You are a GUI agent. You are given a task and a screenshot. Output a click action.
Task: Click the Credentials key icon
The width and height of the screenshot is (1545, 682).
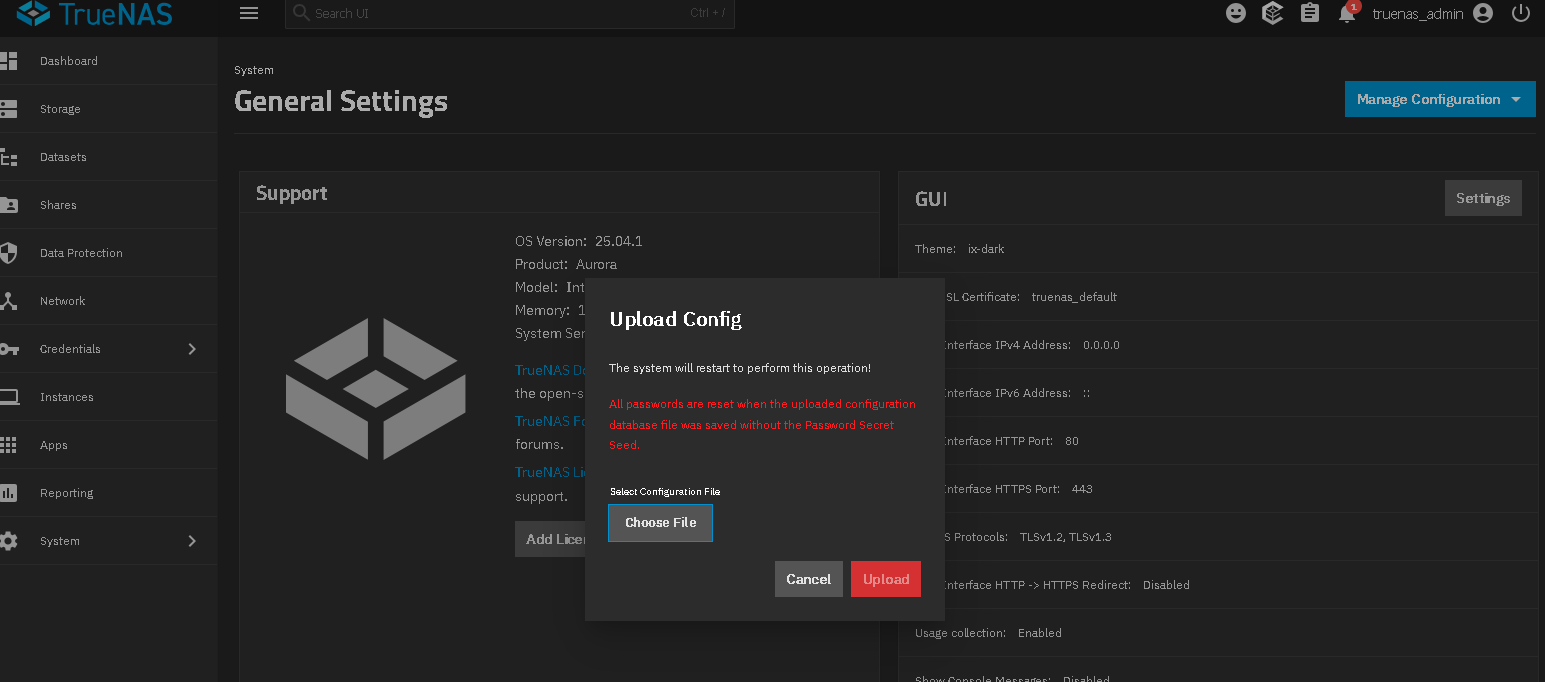8,349
